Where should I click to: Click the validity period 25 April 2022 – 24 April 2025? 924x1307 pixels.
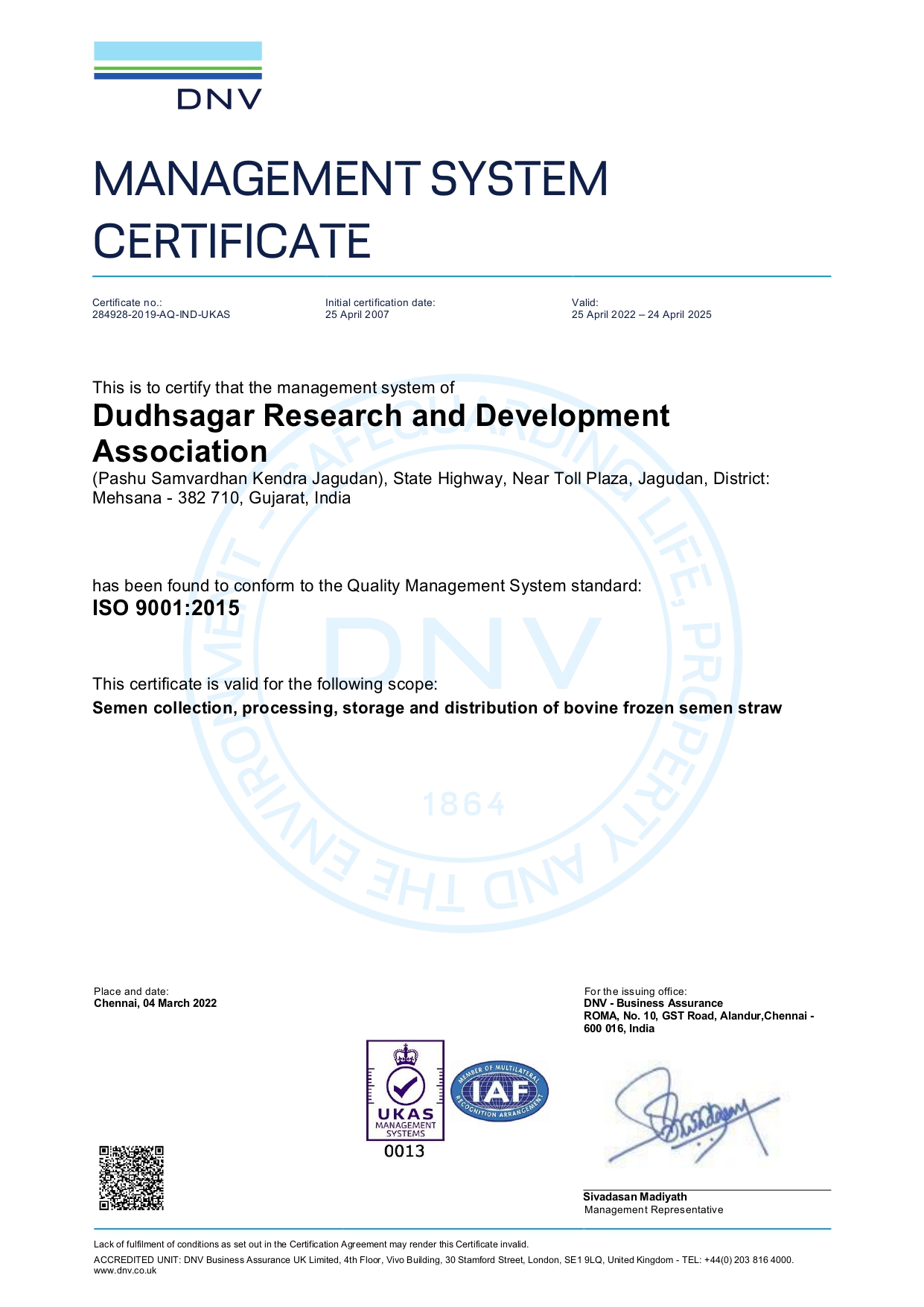642,314
